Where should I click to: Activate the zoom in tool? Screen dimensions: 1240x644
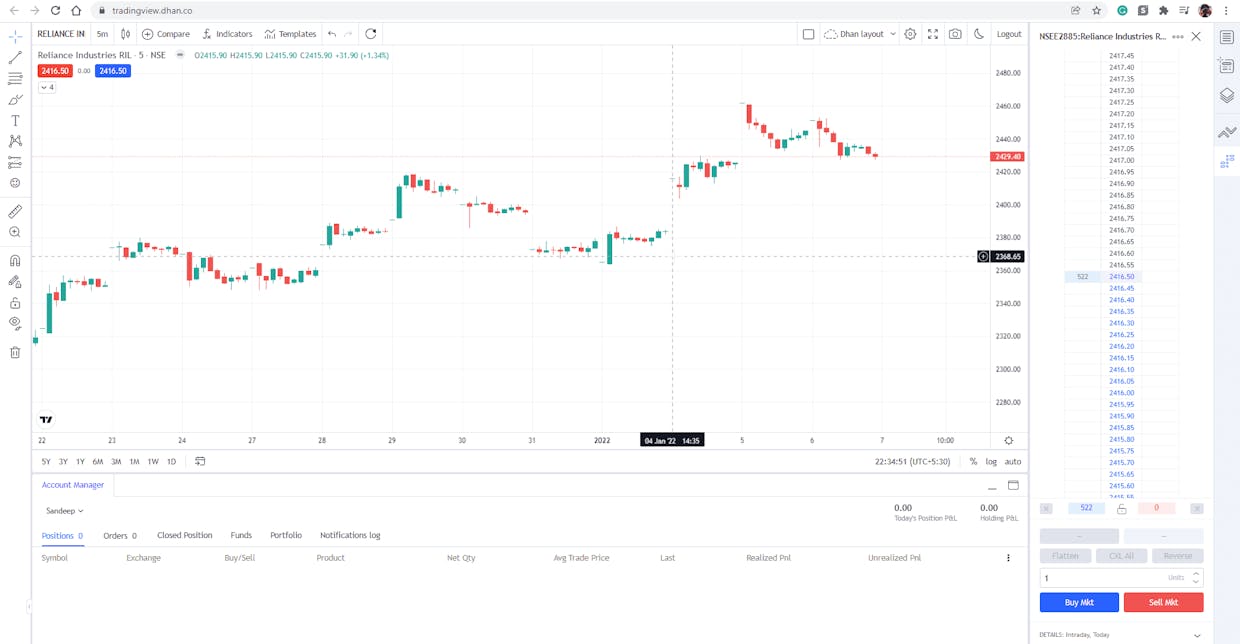[x=15, y=232]
